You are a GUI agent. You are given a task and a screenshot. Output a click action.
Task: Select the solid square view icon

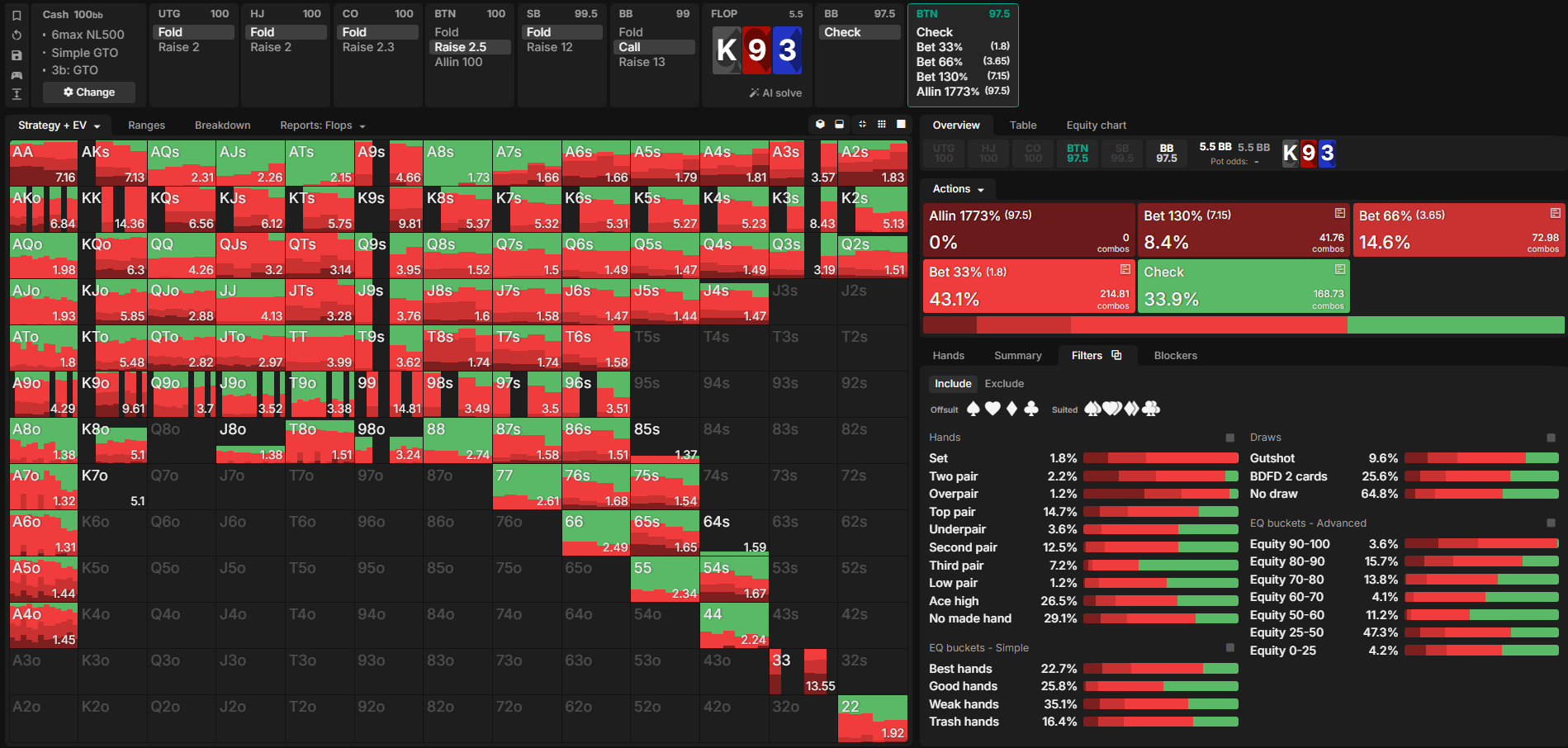click(902, 124)
